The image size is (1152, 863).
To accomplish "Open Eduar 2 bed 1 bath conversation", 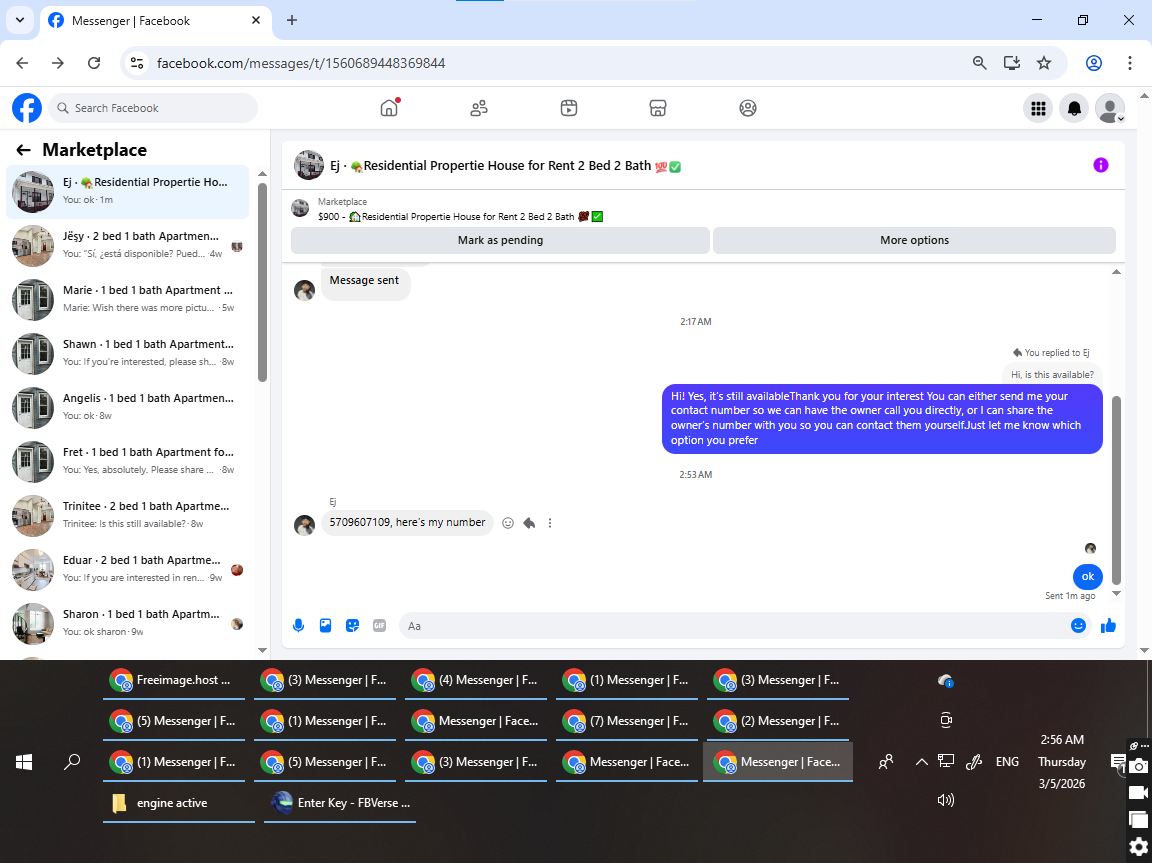I will (128, 569).
